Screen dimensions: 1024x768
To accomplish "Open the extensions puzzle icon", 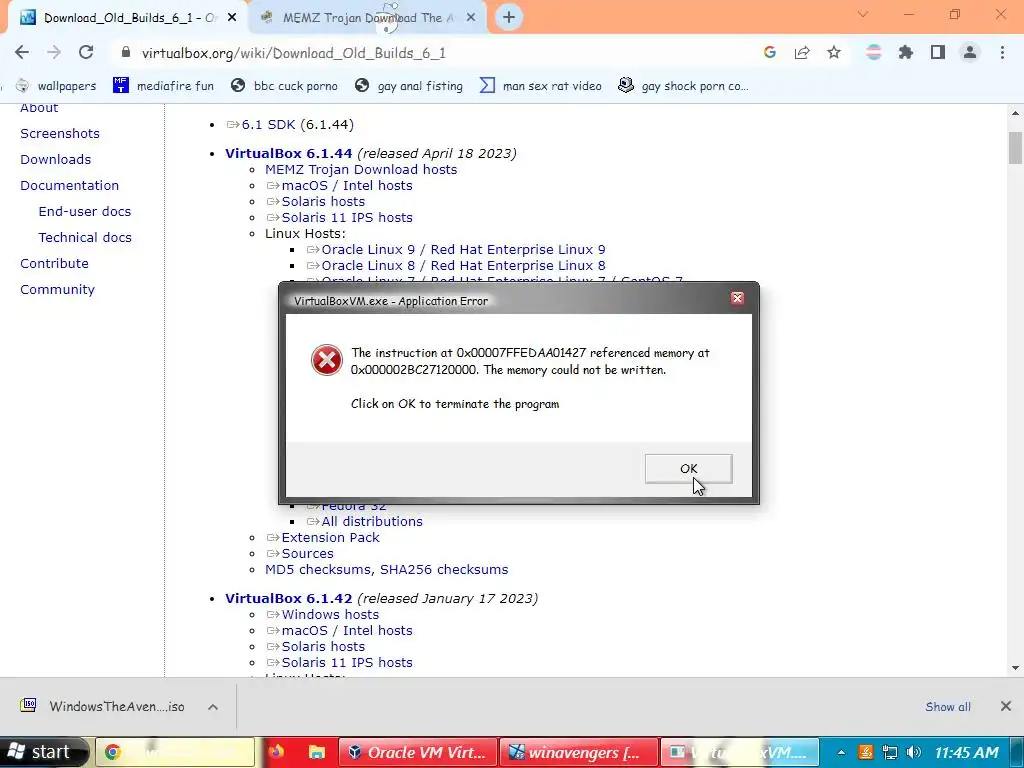I will pyautogui.click(x=906, y=52).
